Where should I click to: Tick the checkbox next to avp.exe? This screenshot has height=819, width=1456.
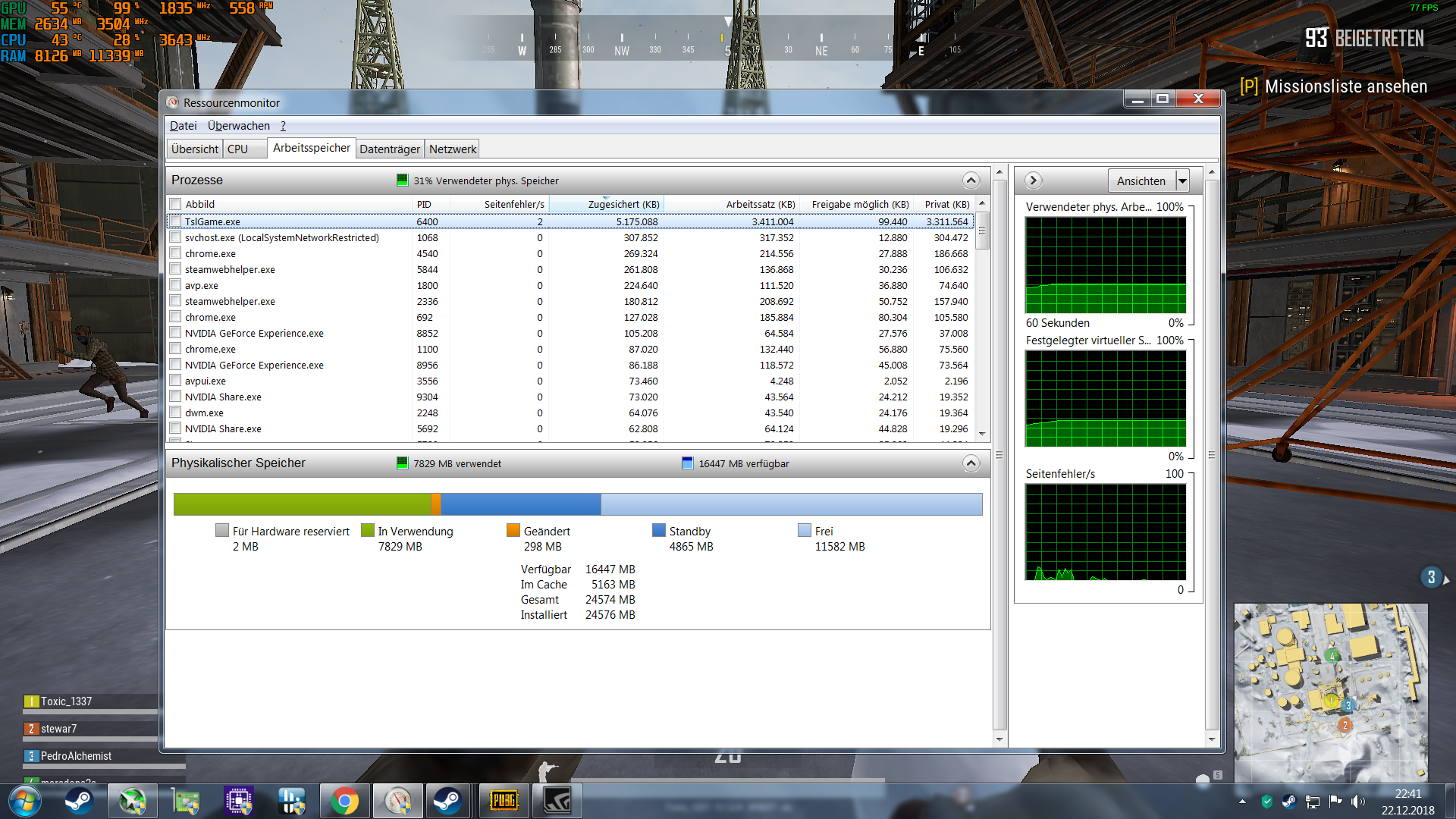click(x=176, y=285)
